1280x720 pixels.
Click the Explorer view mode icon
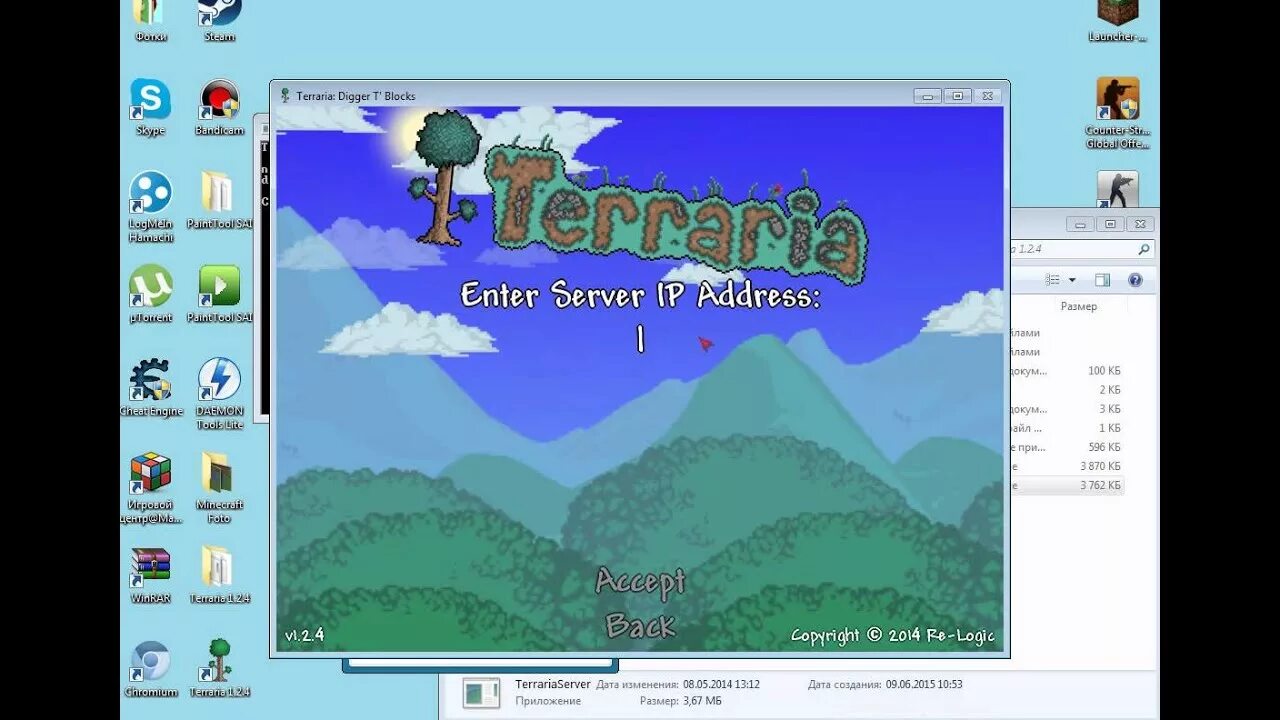(x=1052, y=280)
